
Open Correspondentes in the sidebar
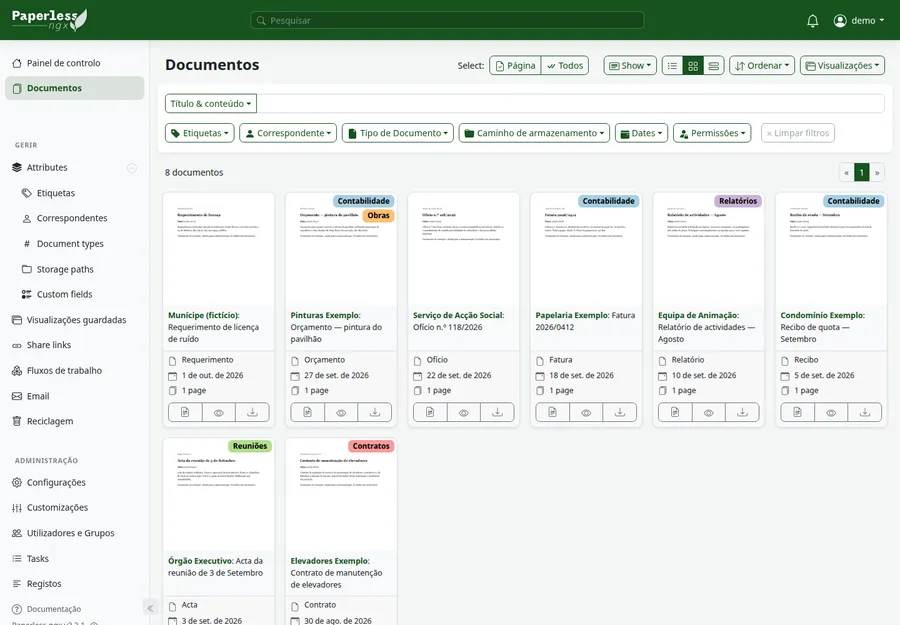(75, 218)
